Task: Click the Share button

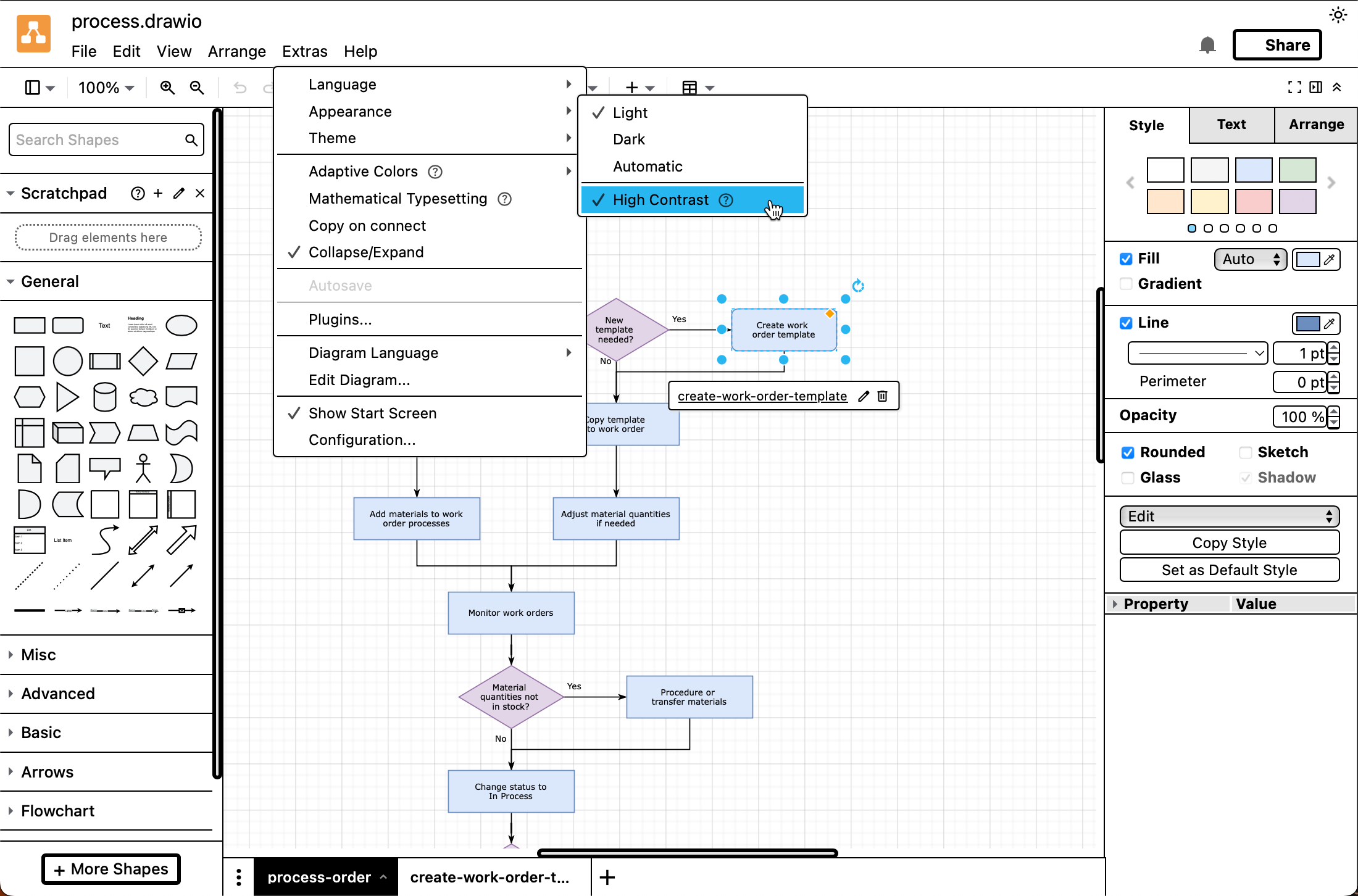Action: (x=1277, y=44)
